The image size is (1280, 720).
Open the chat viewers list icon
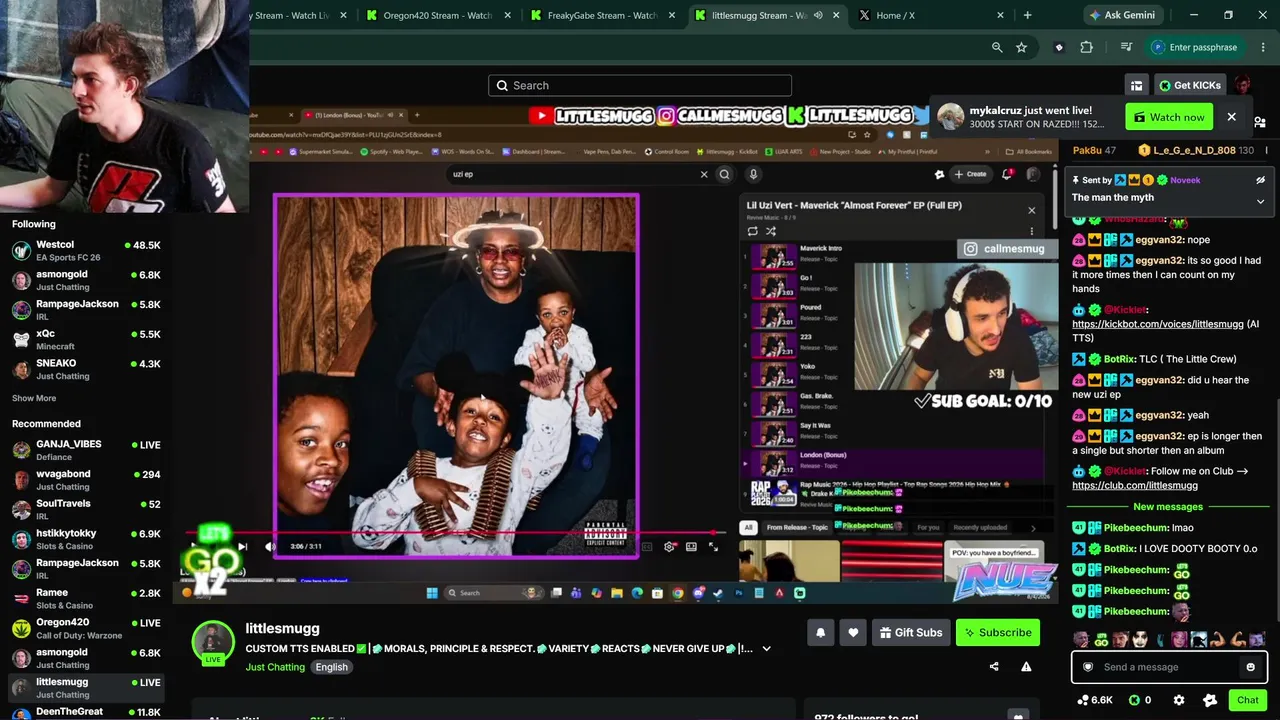pos(1260,122)
